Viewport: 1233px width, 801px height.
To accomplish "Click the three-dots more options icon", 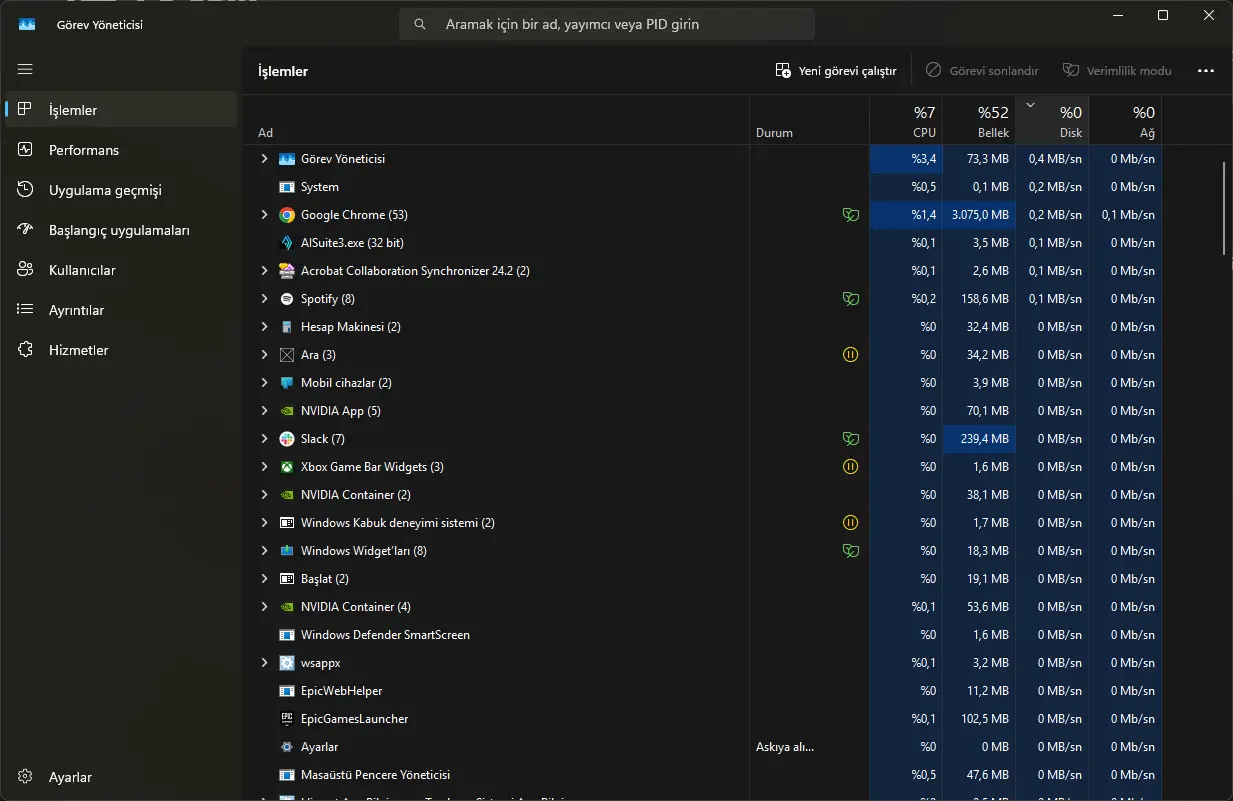I will tap(1205, 71).
